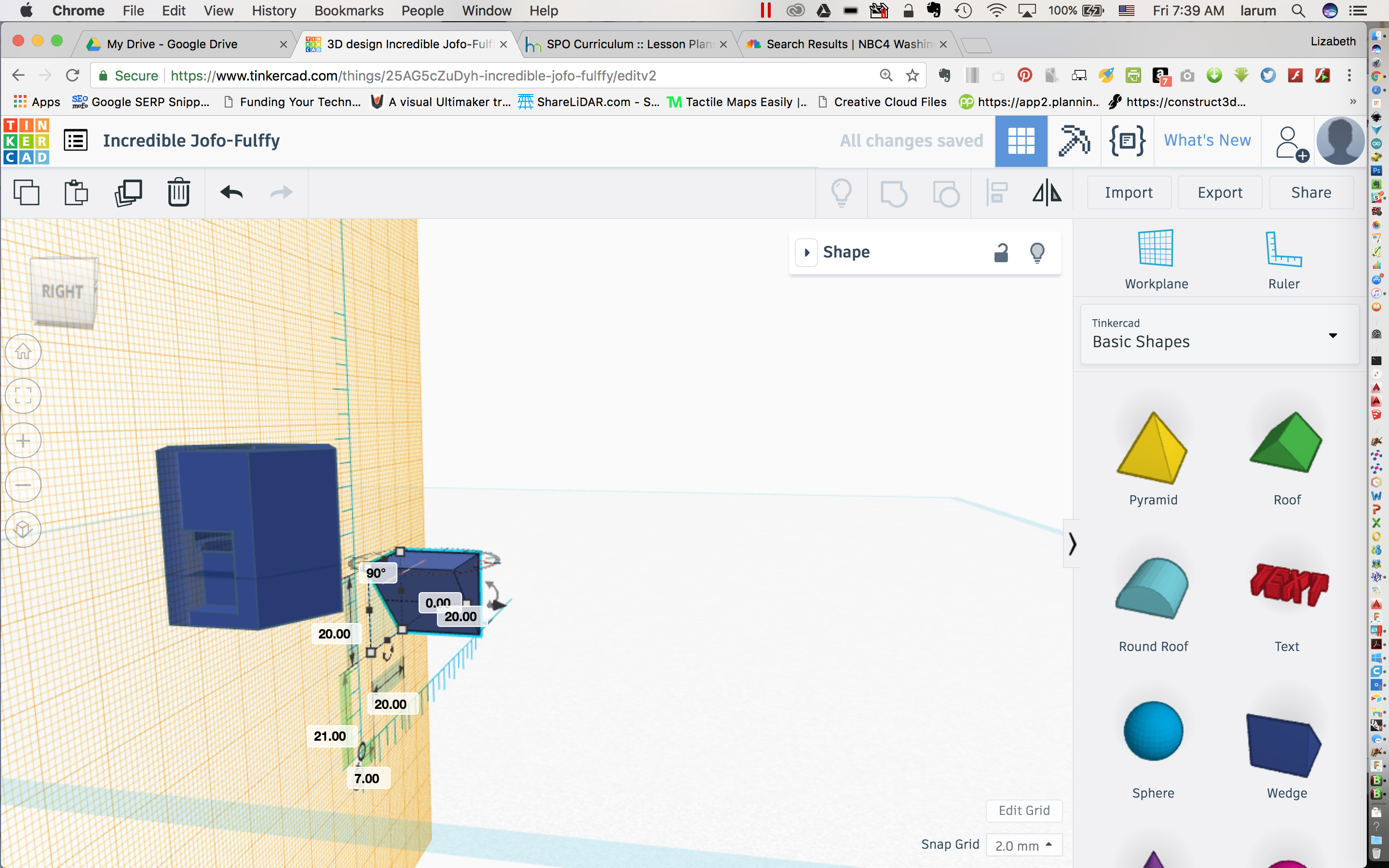Viewport: 1389px width, 868px height.
Task: Open the Apps bookmark shortcut
Action: 37,102
